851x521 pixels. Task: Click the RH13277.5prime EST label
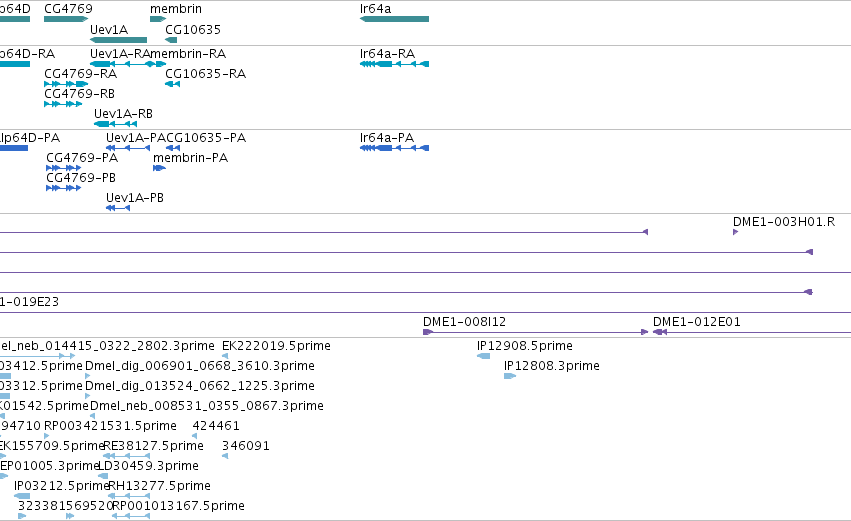click(160, 486)
